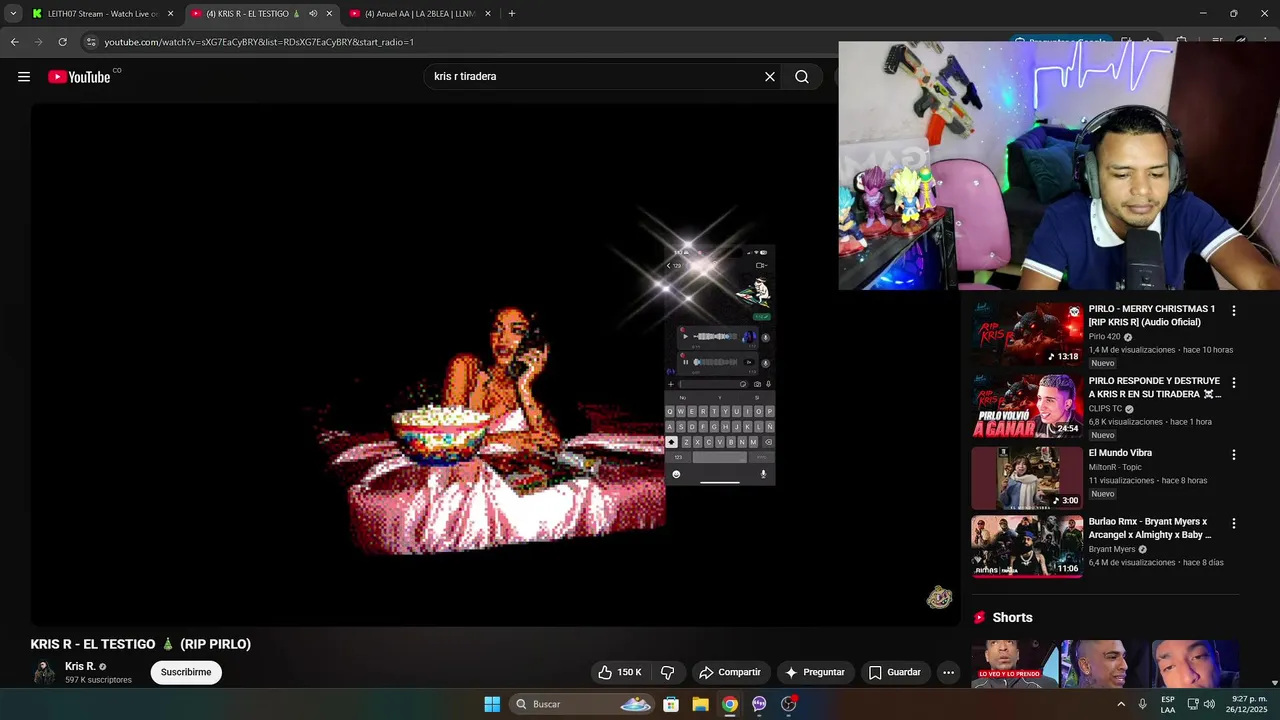Viewport: 1280px width, 720px height.
Task: Open options menu for Burlao Rmx video
Action: 1233,523
